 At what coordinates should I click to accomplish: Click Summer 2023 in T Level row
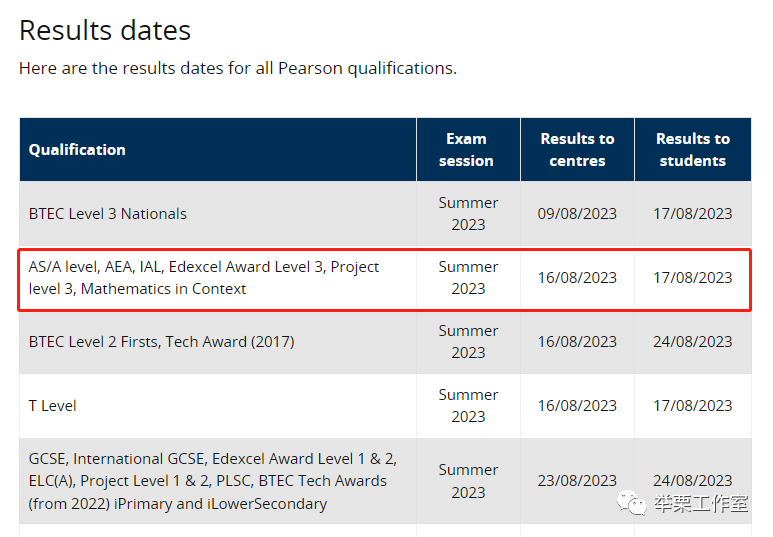468,405
